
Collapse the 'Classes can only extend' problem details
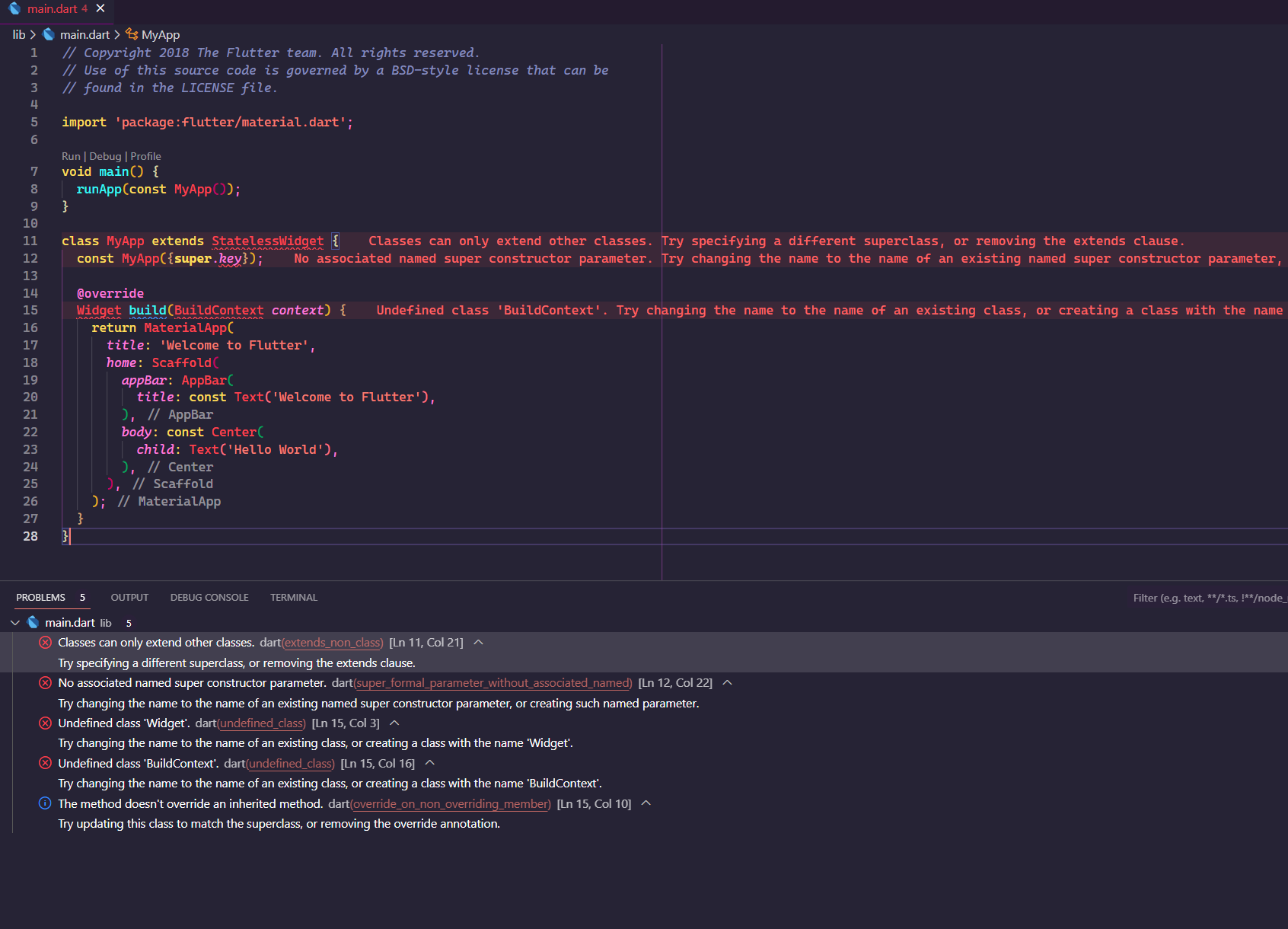[x=479, y=643]
